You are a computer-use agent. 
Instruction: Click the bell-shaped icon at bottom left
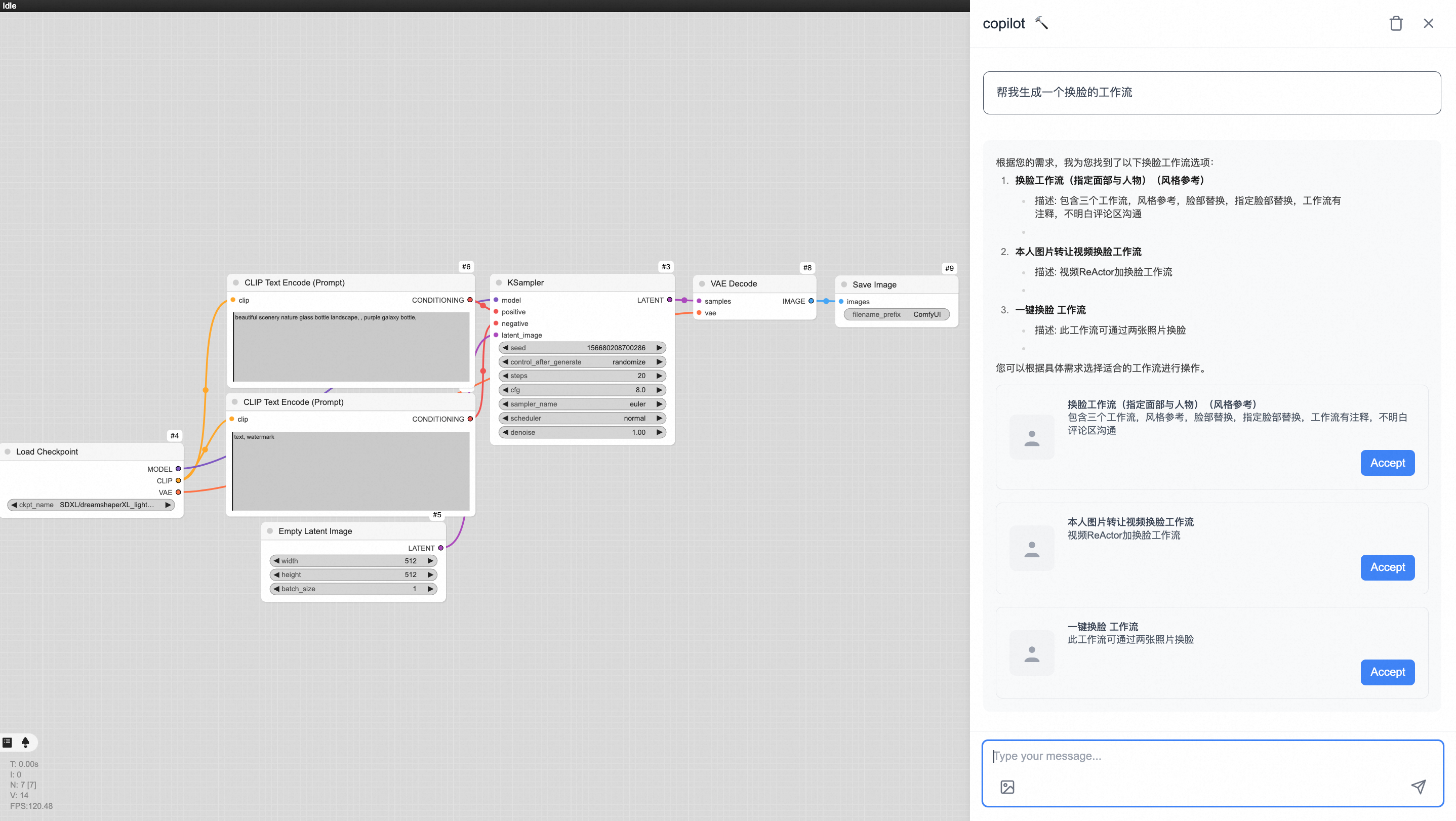point(25,743)
